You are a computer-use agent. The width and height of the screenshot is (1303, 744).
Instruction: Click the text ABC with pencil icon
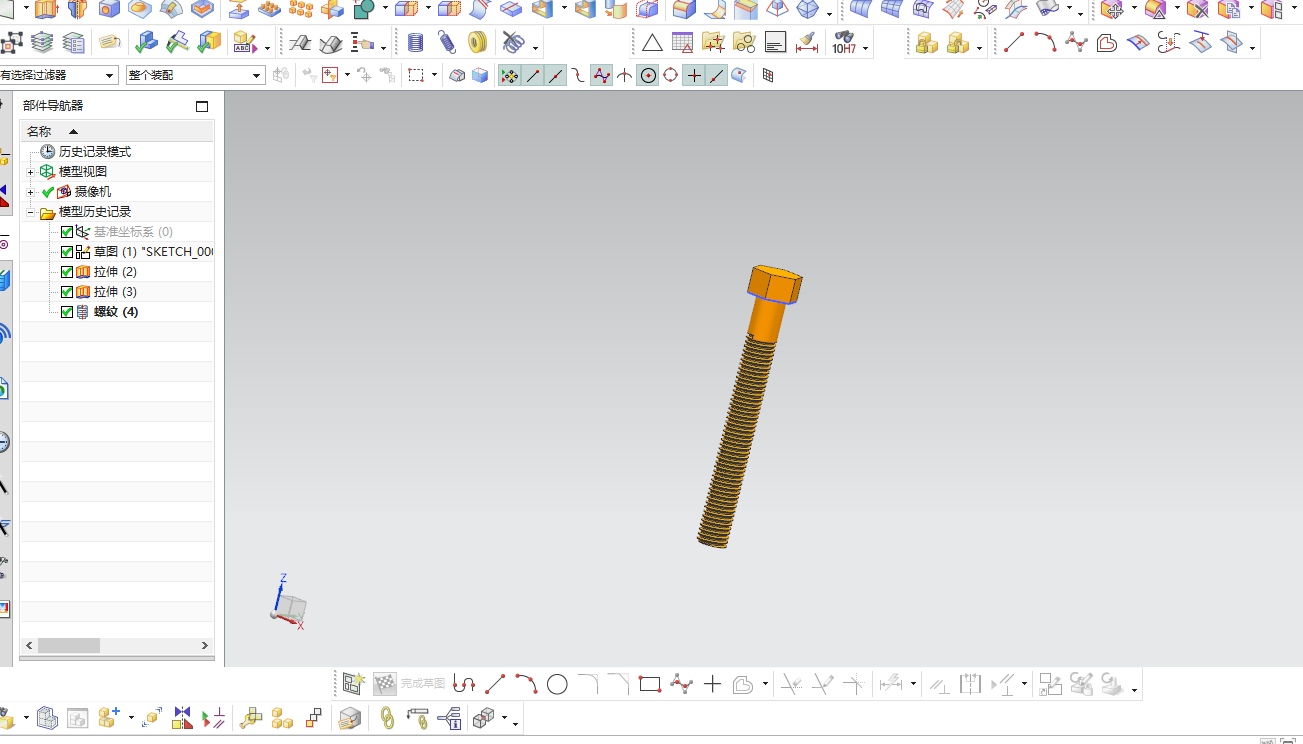tap(243, 43)
